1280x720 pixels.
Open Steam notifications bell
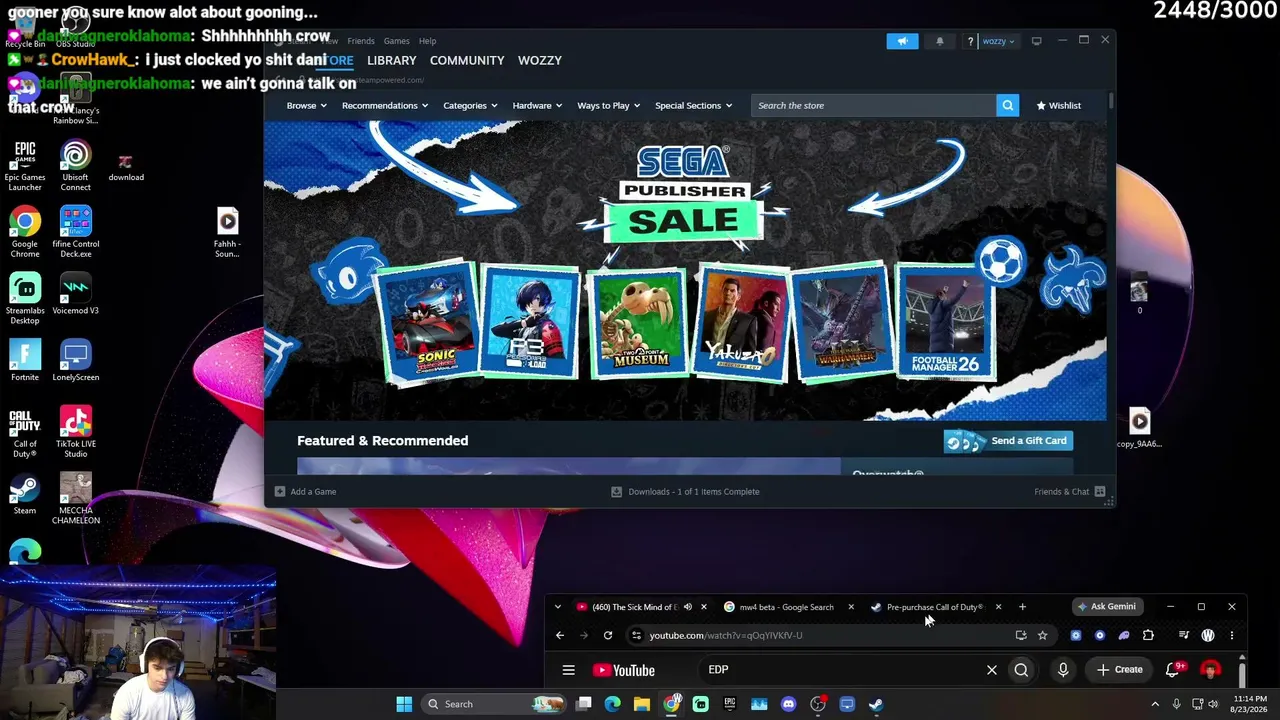[940, 41]
